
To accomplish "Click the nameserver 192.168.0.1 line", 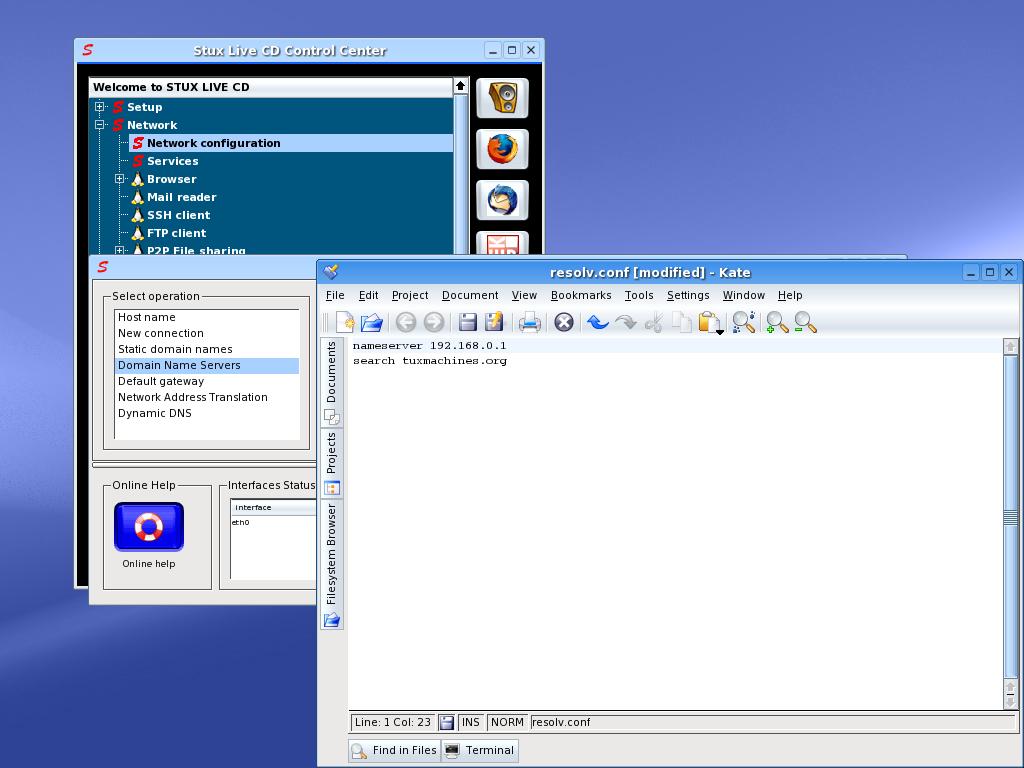I will tap(430, 345).
